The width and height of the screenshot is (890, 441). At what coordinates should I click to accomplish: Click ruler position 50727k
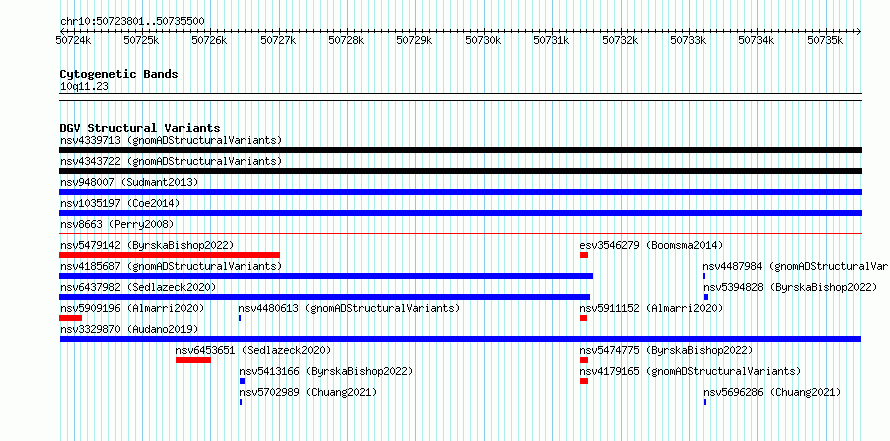(x=278, y=40)
